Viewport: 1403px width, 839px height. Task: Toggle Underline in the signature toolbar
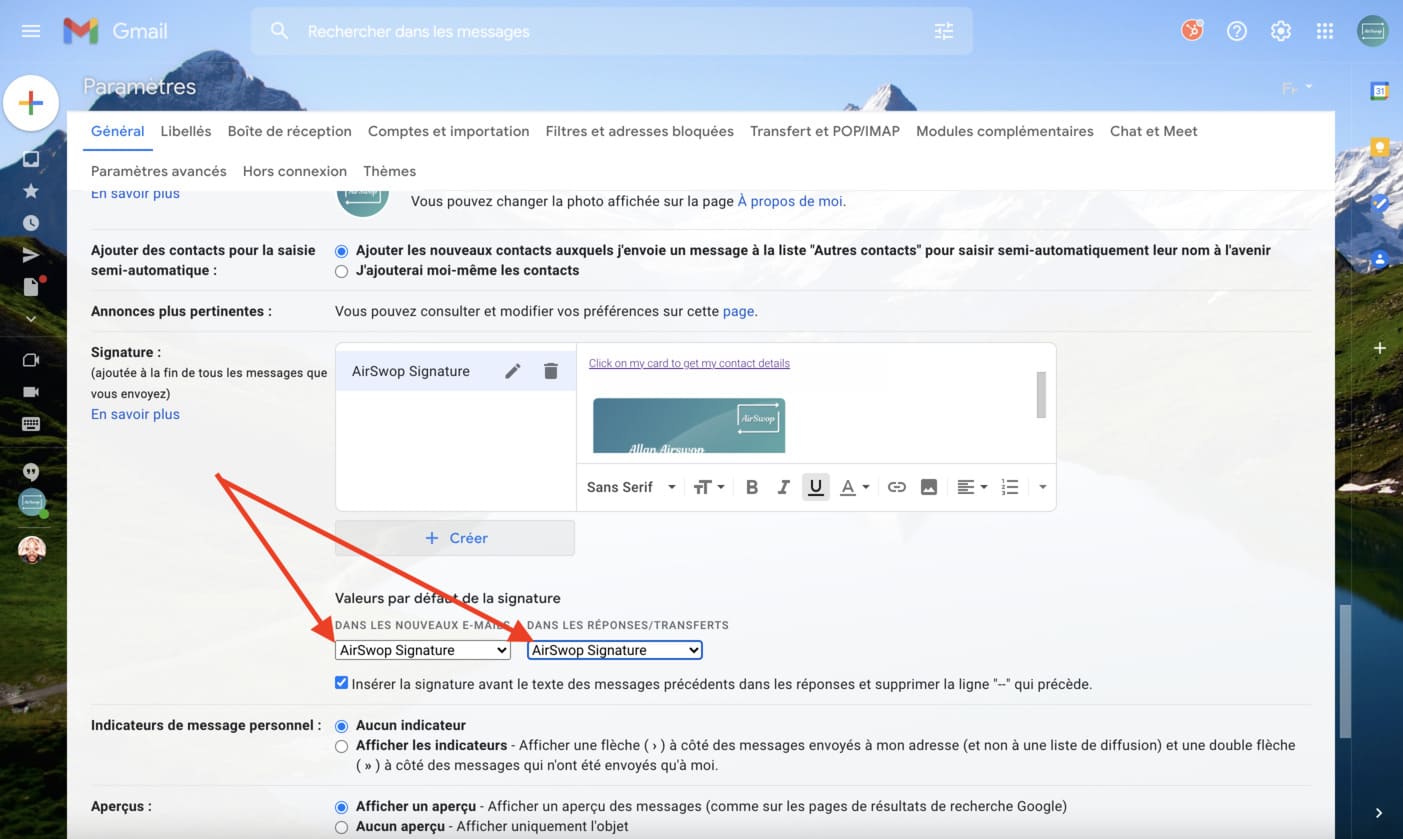[x=816, y=487]
